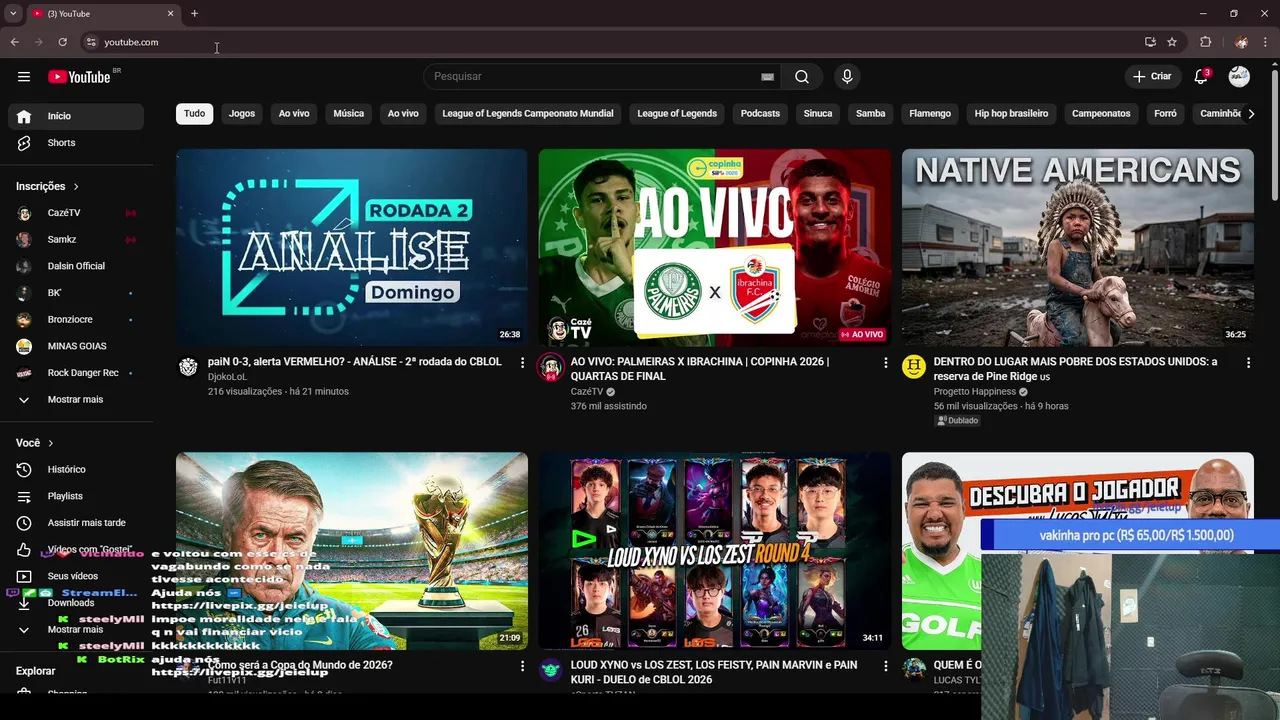The width and height of the screenshot is (1280, 720).
Task: Close the YouTube browser tab
Action: pos(170,14)
